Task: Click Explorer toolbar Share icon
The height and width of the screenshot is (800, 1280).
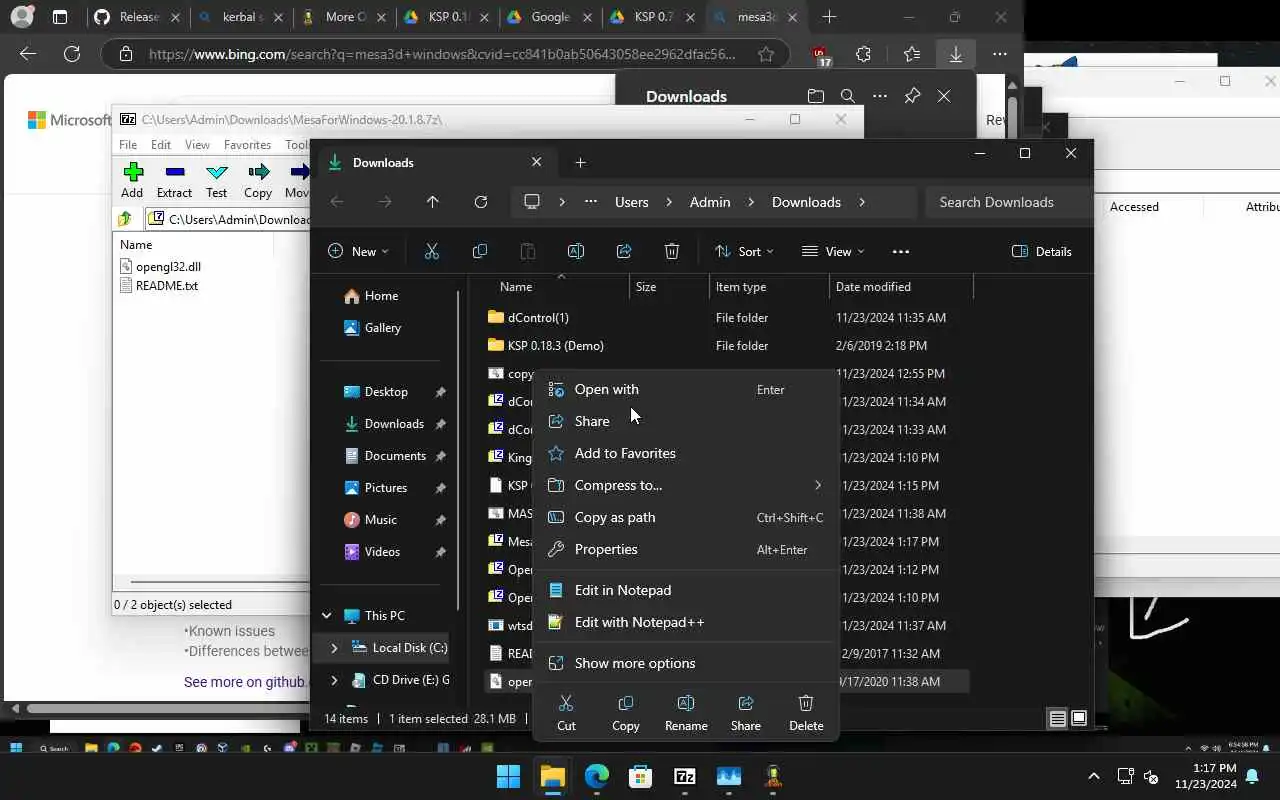Action: pos(624,251)
